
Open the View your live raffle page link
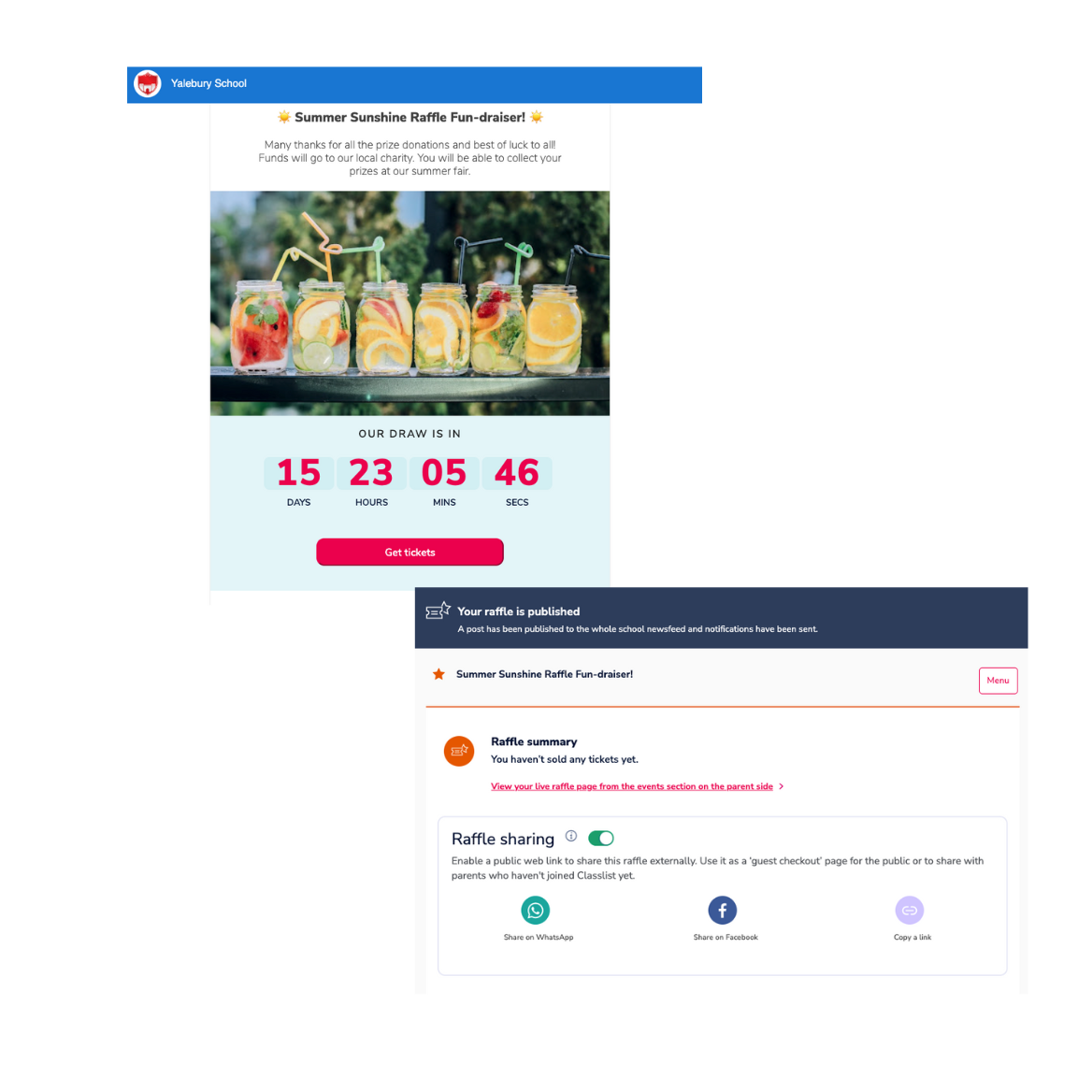(x=631, y=786)
